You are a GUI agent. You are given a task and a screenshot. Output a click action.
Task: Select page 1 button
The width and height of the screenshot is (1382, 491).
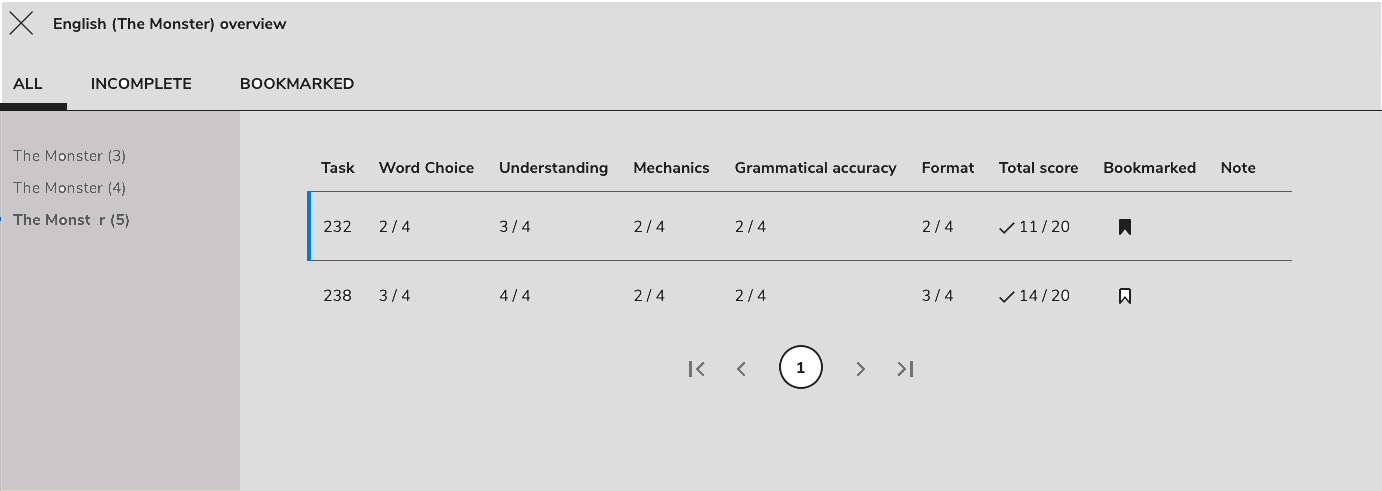[x=800, y=368]
